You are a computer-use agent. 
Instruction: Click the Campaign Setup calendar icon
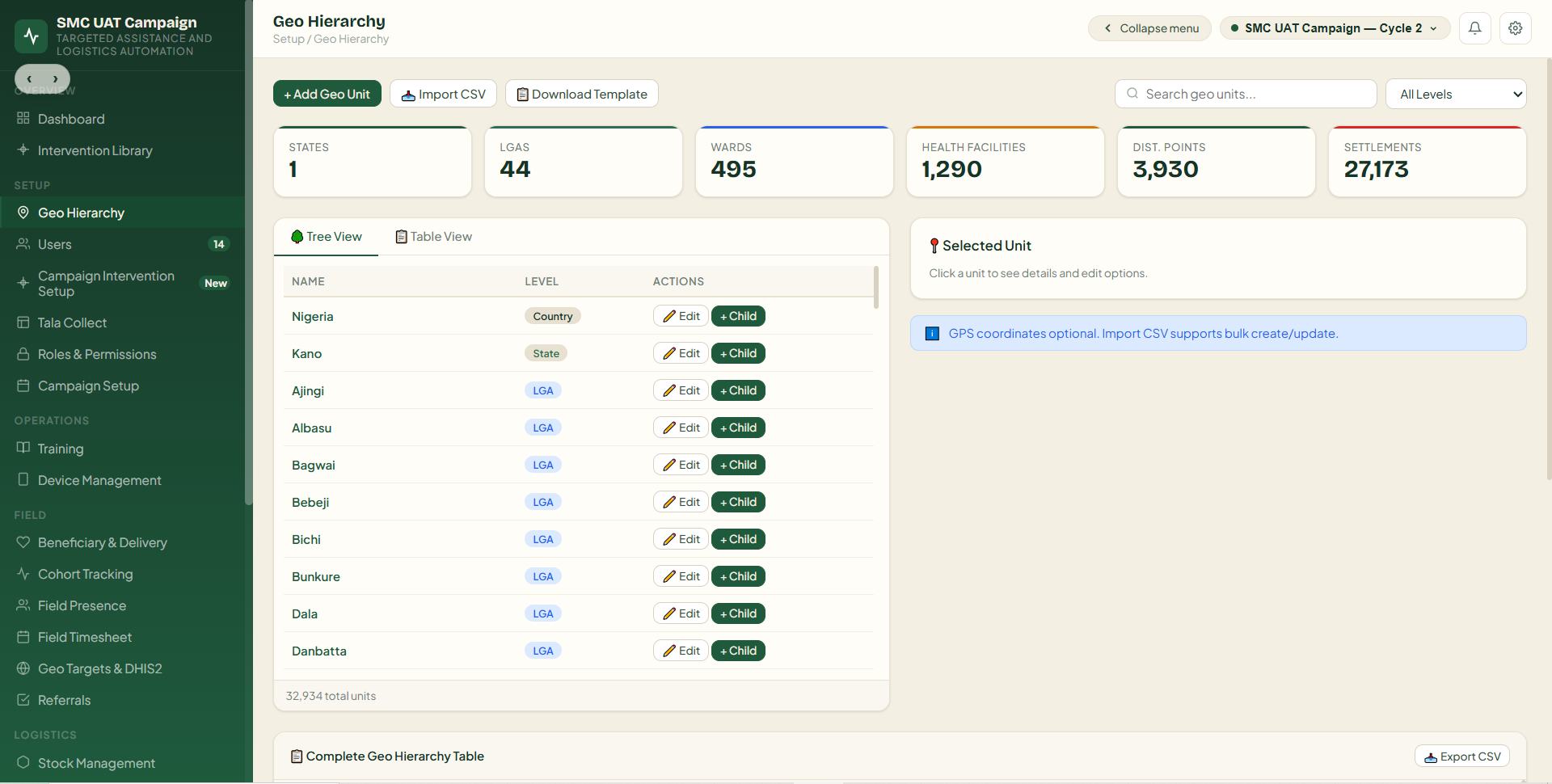coord(23,385)
